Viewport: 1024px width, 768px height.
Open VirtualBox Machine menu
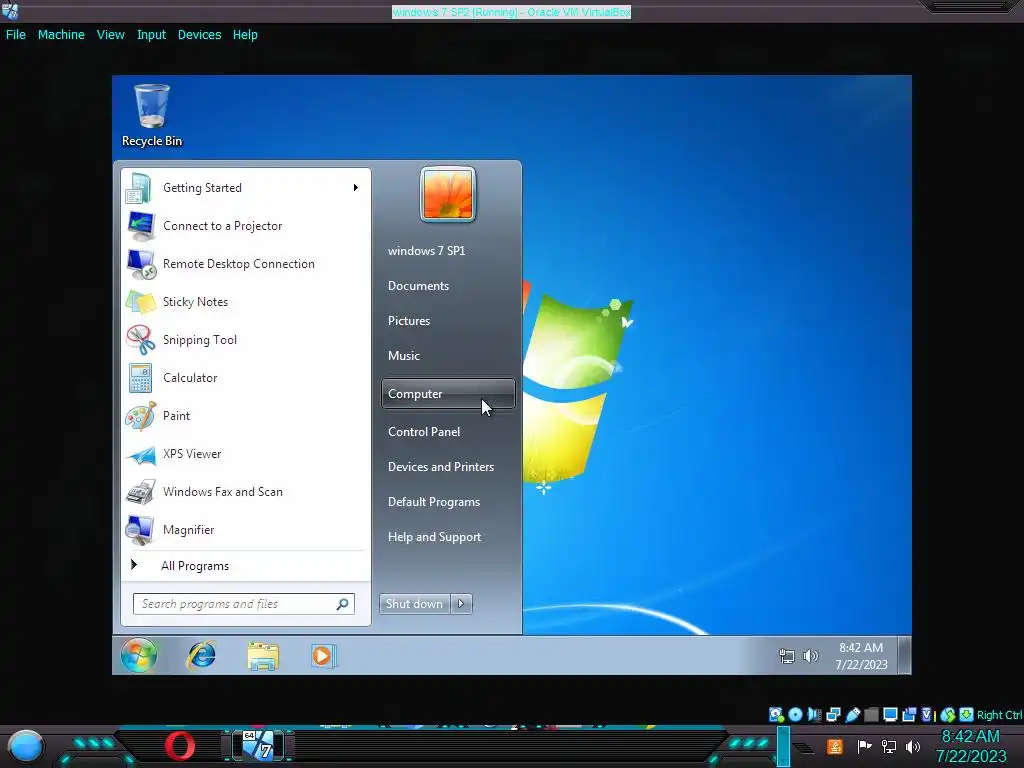coord(61,35)
